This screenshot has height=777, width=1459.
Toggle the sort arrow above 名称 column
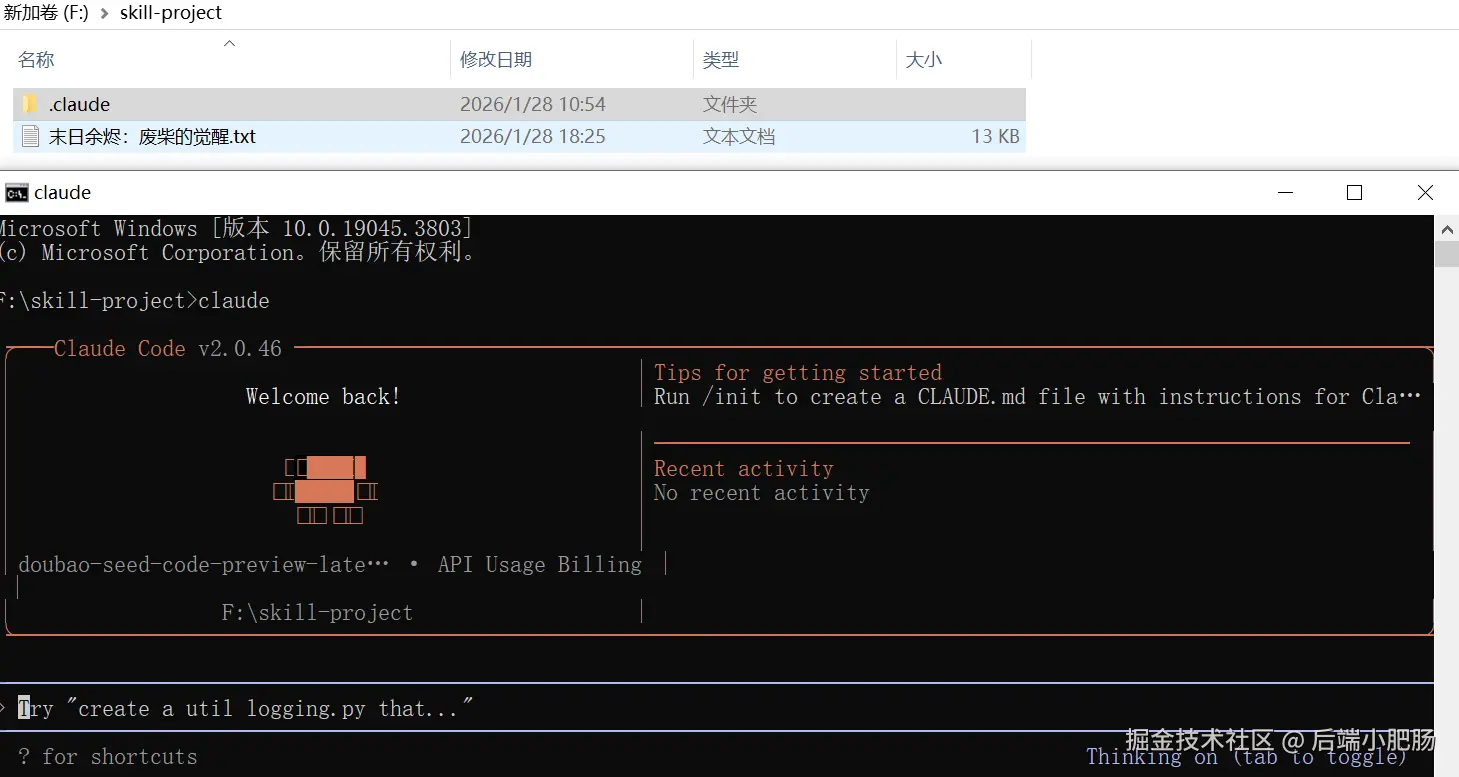click(x=229, y=43)
